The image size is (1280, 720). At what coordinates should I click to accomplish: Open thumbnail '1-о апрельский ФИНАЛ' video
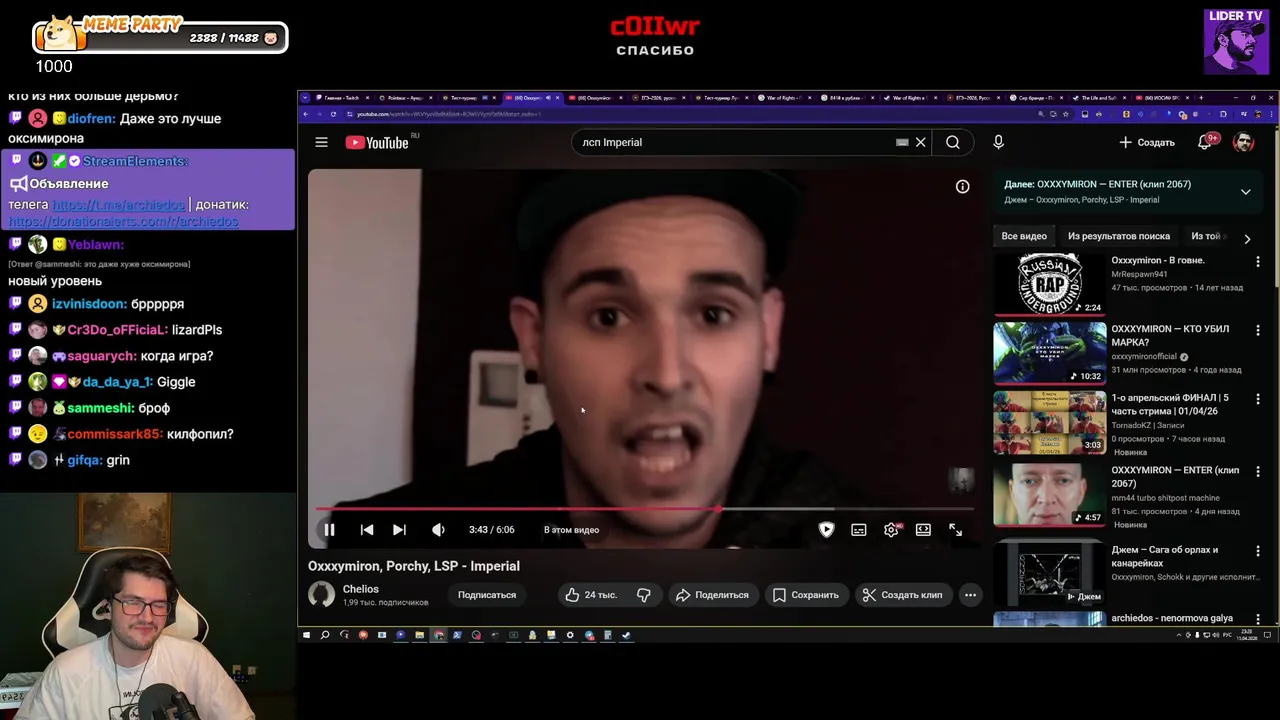point(1049,423)
